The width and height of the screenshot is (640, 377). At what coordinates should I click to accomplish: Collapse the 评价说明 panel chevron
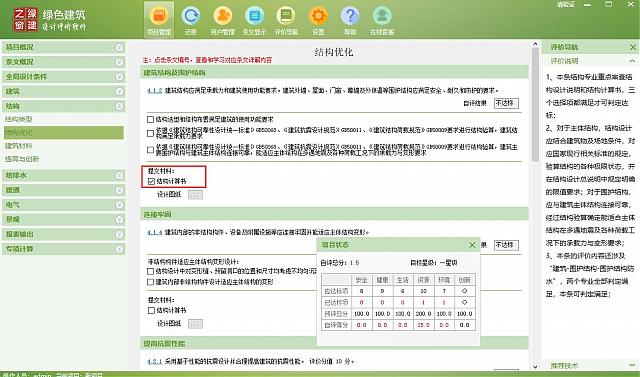point(632,61)
